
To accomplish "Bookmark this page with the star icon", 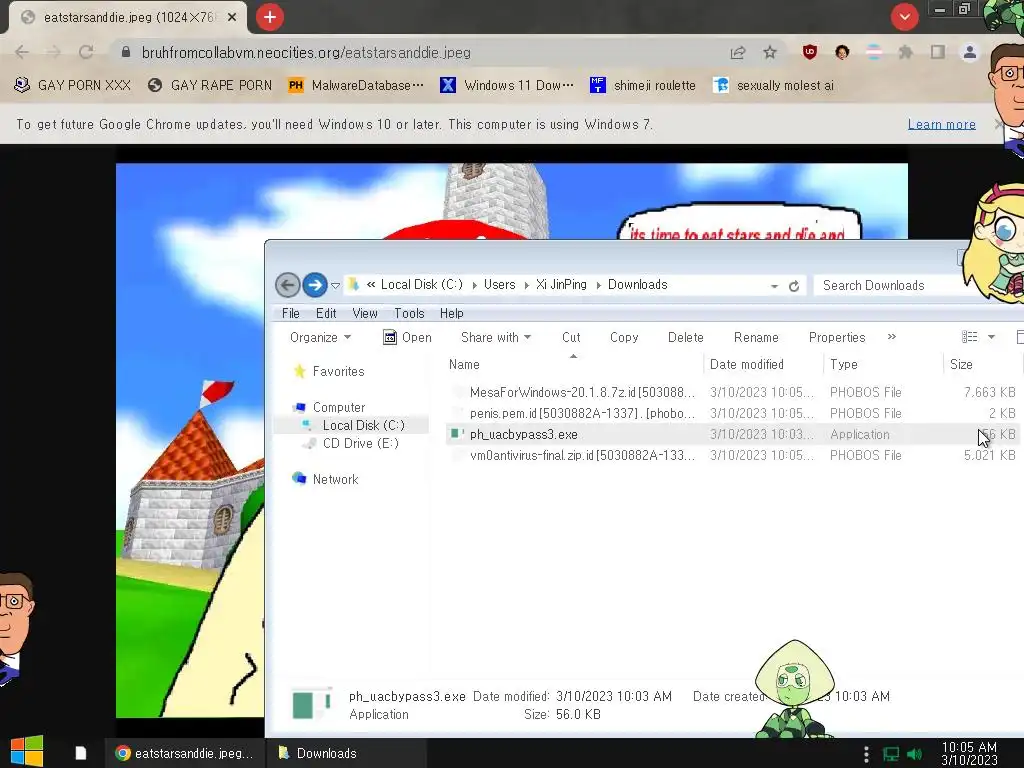I will click(770, 52).
